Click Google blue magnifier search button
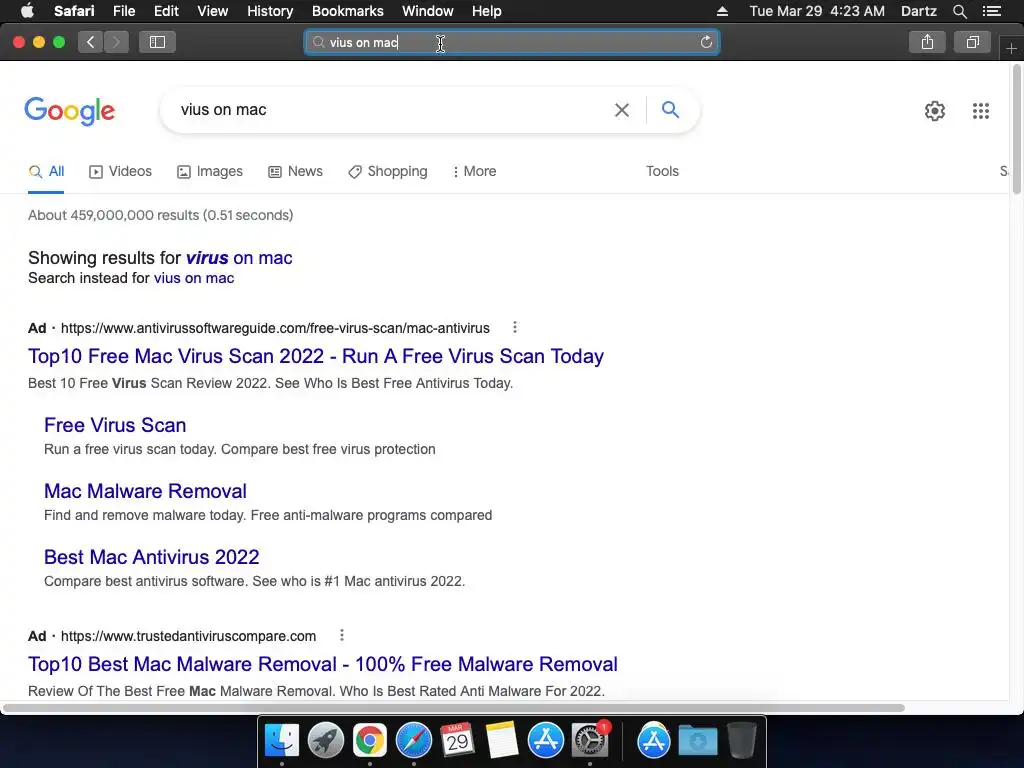1024x768 pixels. click(x=670, y=110)
